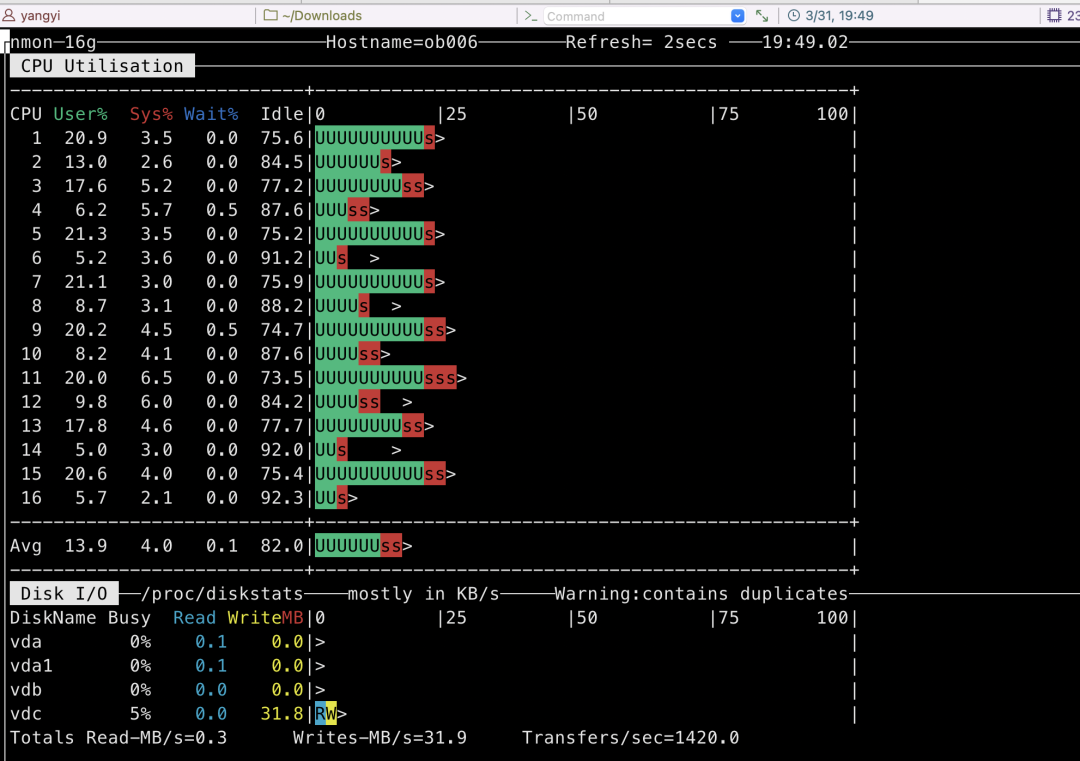Screen dimensions: 1080x761
Task: Click vdc write value 31.8
Action: point(282,714)
